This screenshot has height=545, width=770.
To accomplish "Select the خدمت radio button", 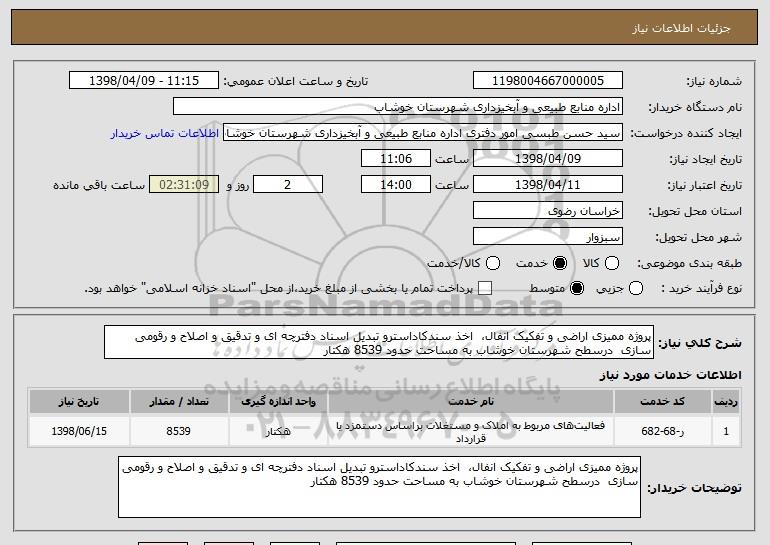I will 560,263.
